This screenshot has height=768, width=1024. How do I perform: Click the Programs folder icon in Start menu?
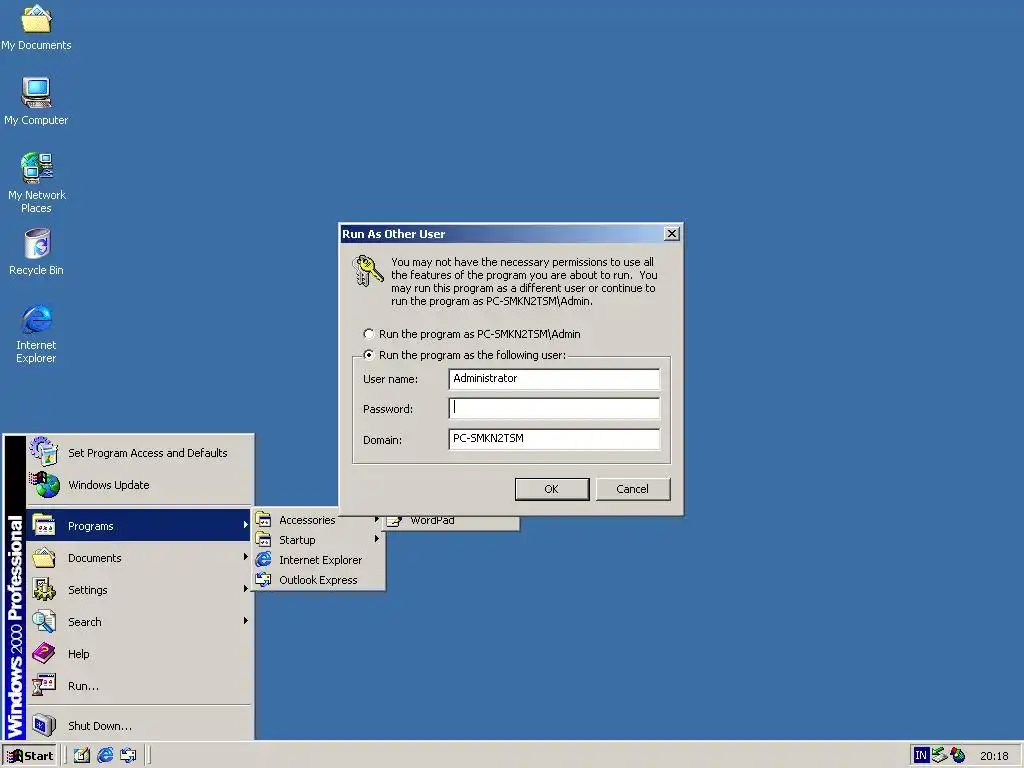44,526
